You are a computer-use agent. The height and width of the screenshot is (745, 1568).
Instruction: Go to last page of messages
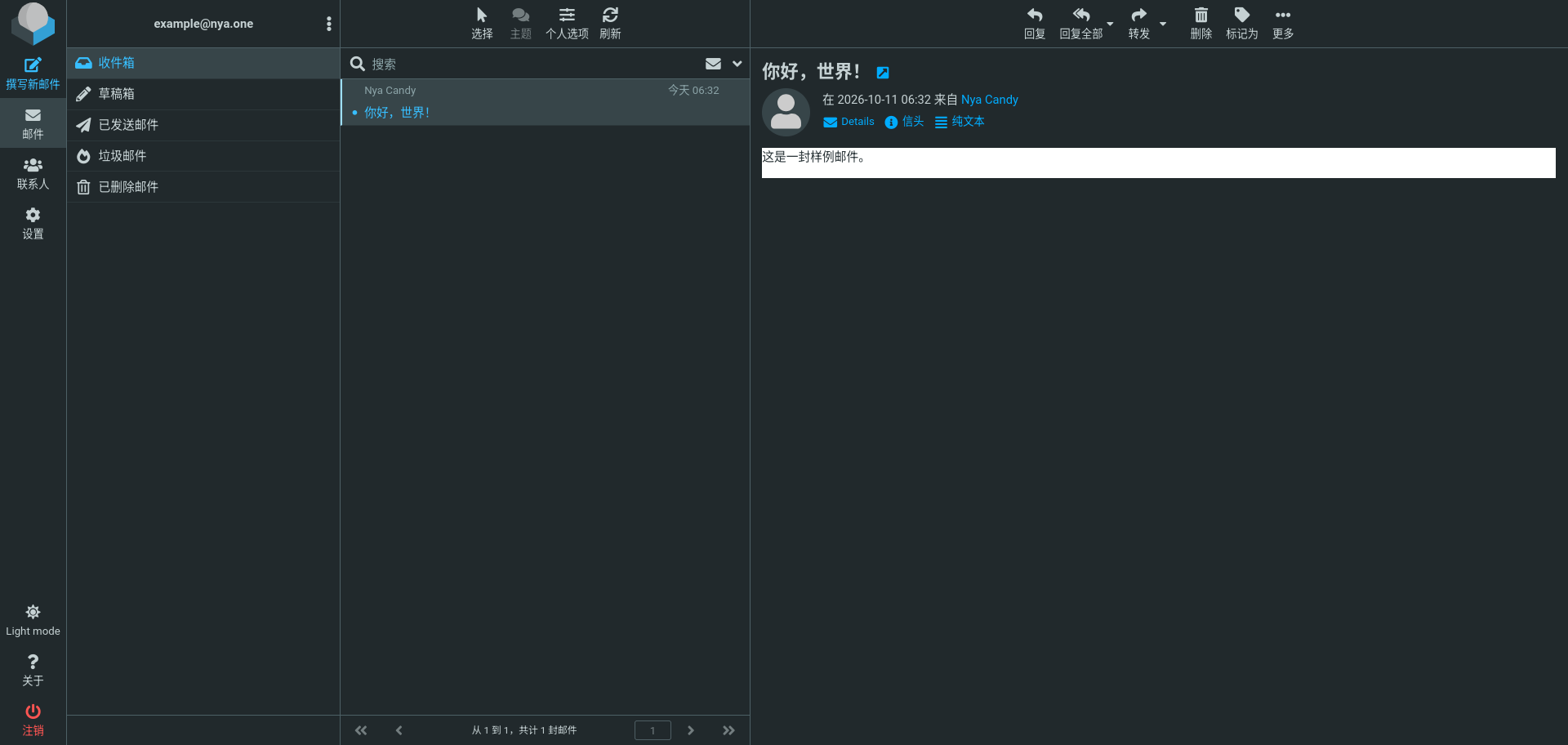click(x=728, y=730)
